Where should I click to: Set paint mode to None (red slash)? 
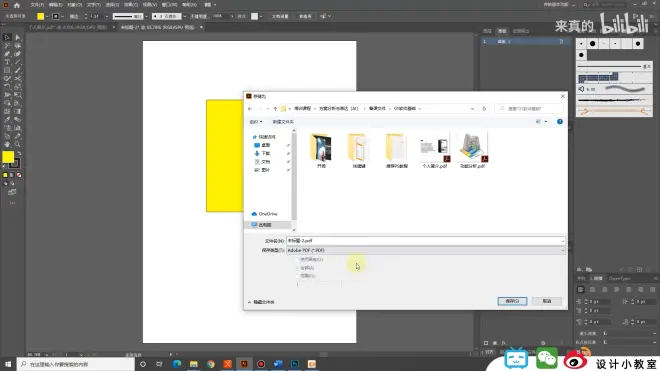click(x=19, y=175)
